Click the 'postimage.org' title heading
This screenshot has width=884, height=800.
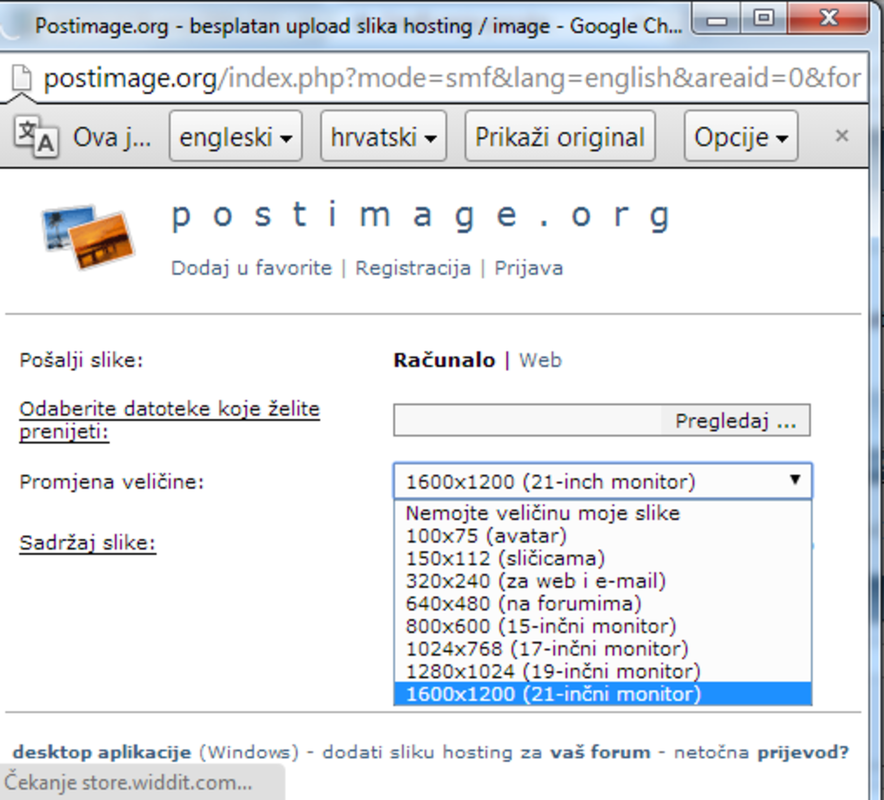421,215
